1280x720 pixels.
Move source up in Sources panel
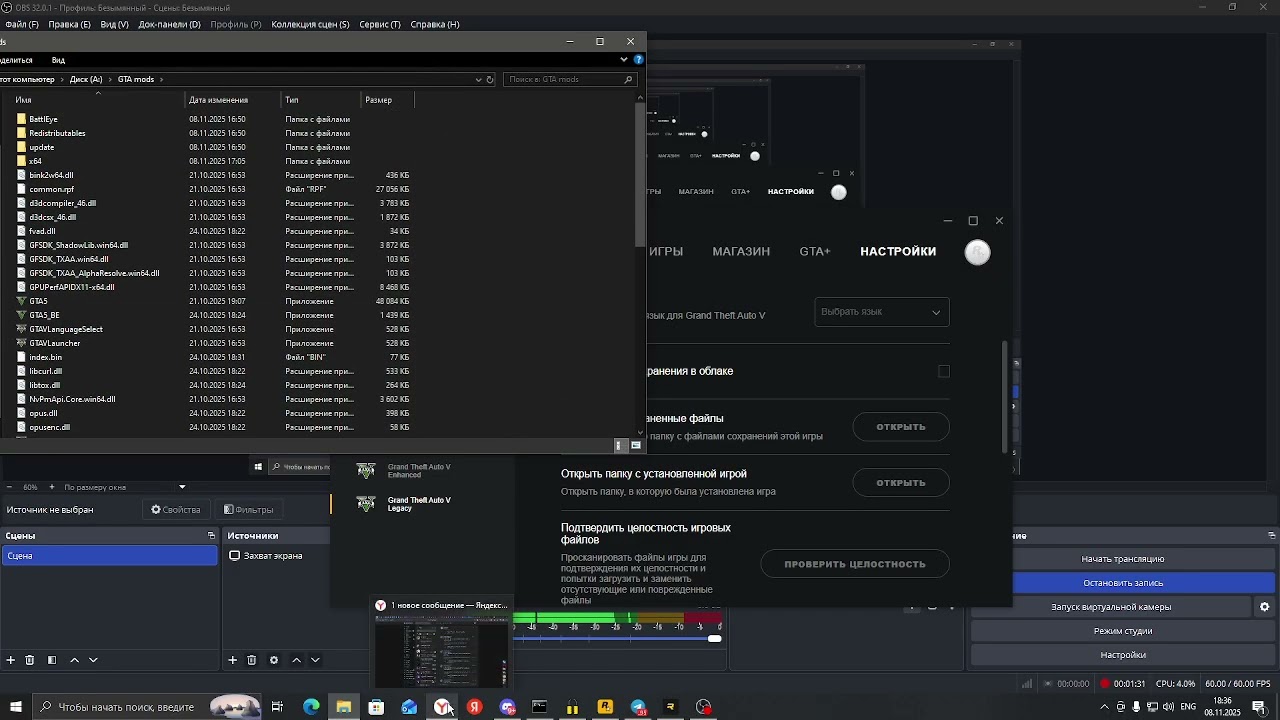tap(296, 660)
